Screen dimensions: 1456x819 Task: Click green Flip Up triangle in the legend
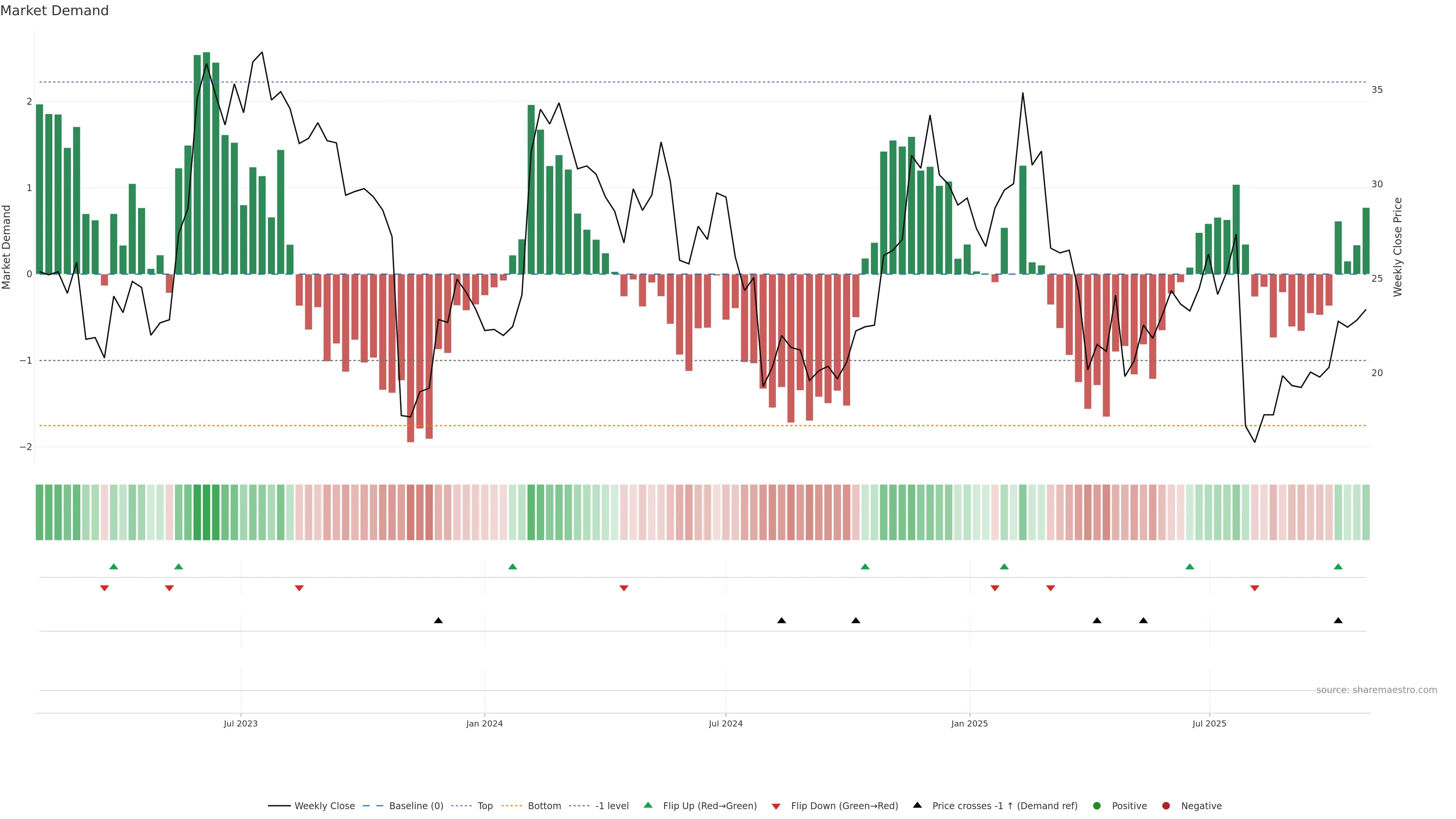(x=648, y=805)
